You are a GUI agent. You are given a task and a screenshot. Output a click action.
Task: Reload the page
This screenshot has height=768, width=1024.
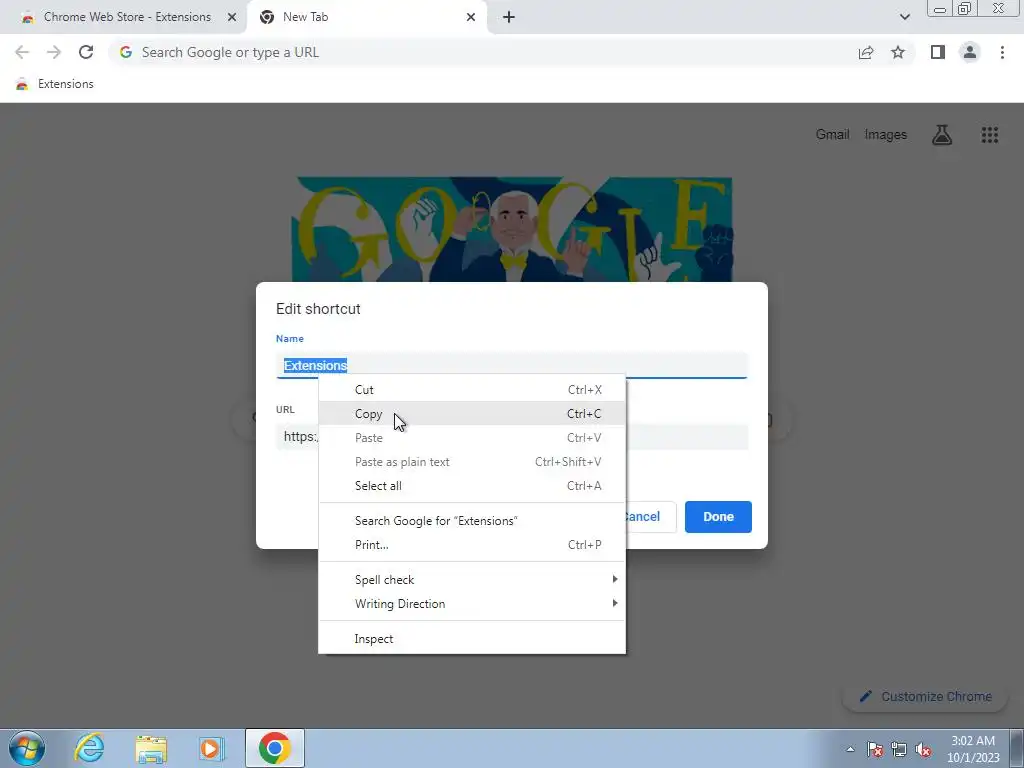[86, 52]
